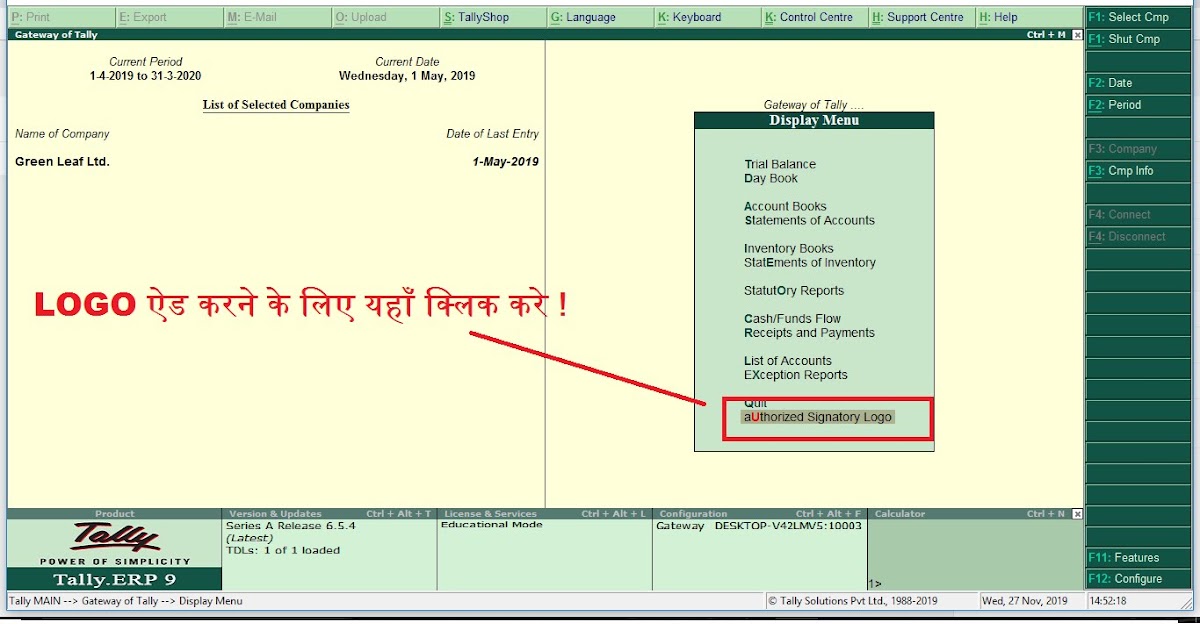The height and width of the screenshot is (630, 1200).
Task: Open the Support Centre
Action: (x=920, y=16)
